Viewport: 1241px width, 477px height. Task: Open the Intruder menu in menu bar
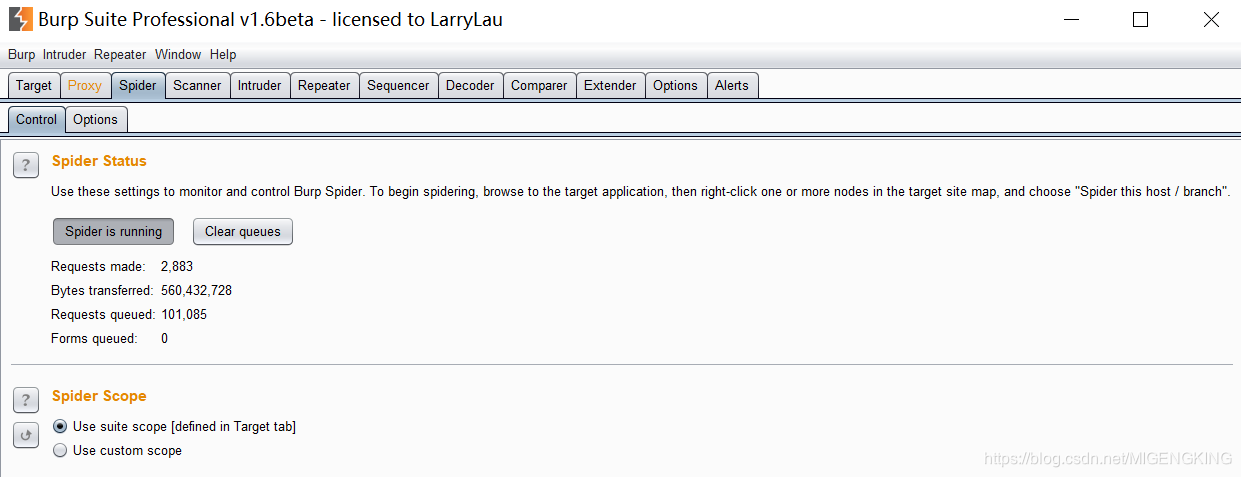64,55
